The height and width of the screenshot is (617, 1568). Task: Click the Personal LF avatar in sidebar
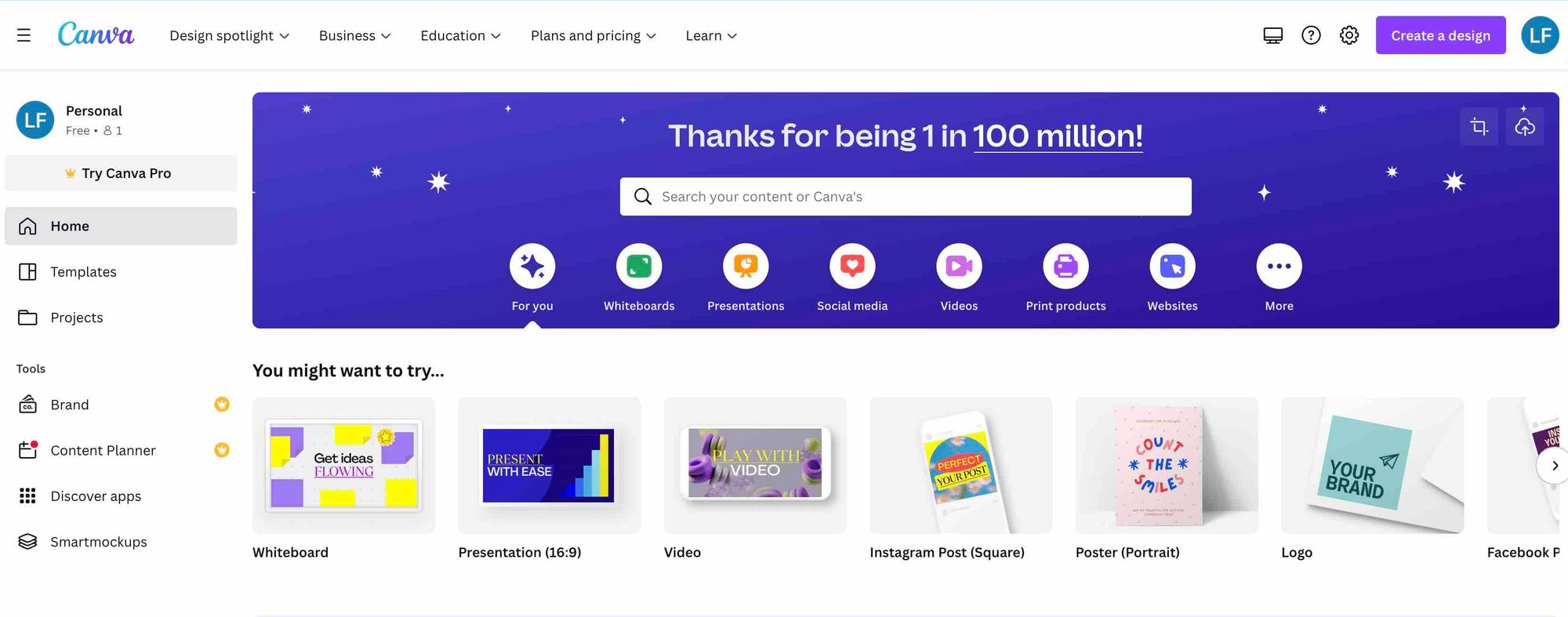tap(35, 120)
